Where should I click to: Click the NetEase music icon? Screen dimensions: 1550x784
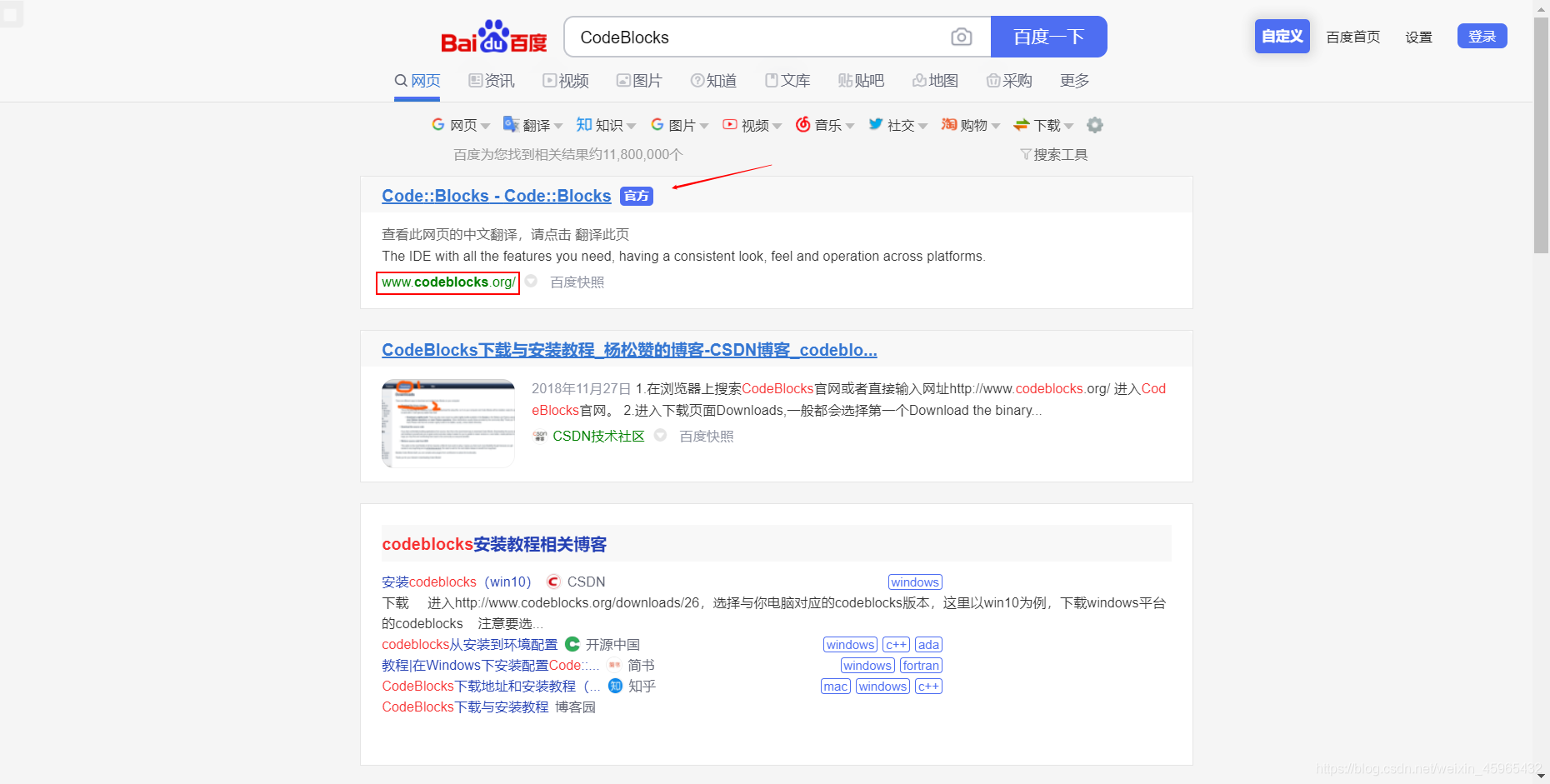coord(802,124)
